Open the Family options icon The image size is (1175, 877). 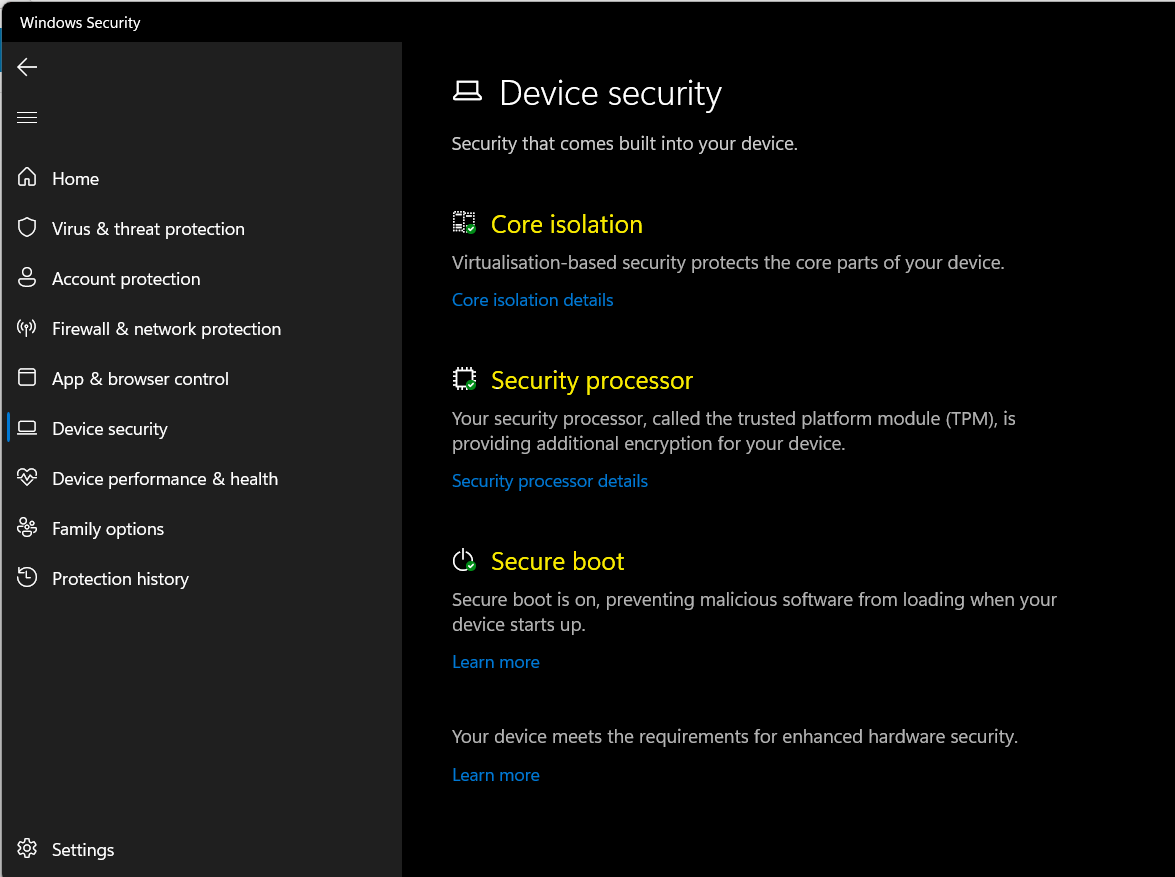27,528
